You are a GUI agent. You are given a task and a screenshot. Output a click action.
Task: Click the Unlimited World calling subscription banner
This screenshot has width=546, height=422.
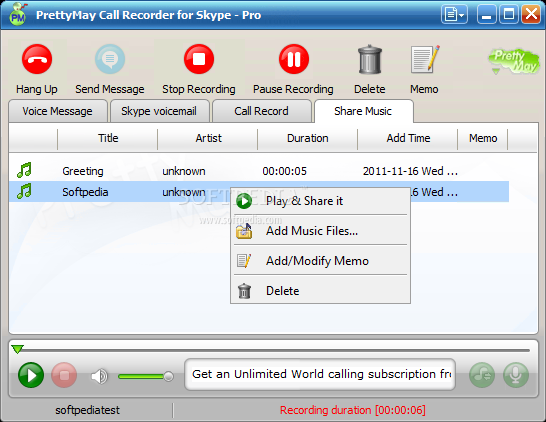click(x=320, y=374)
